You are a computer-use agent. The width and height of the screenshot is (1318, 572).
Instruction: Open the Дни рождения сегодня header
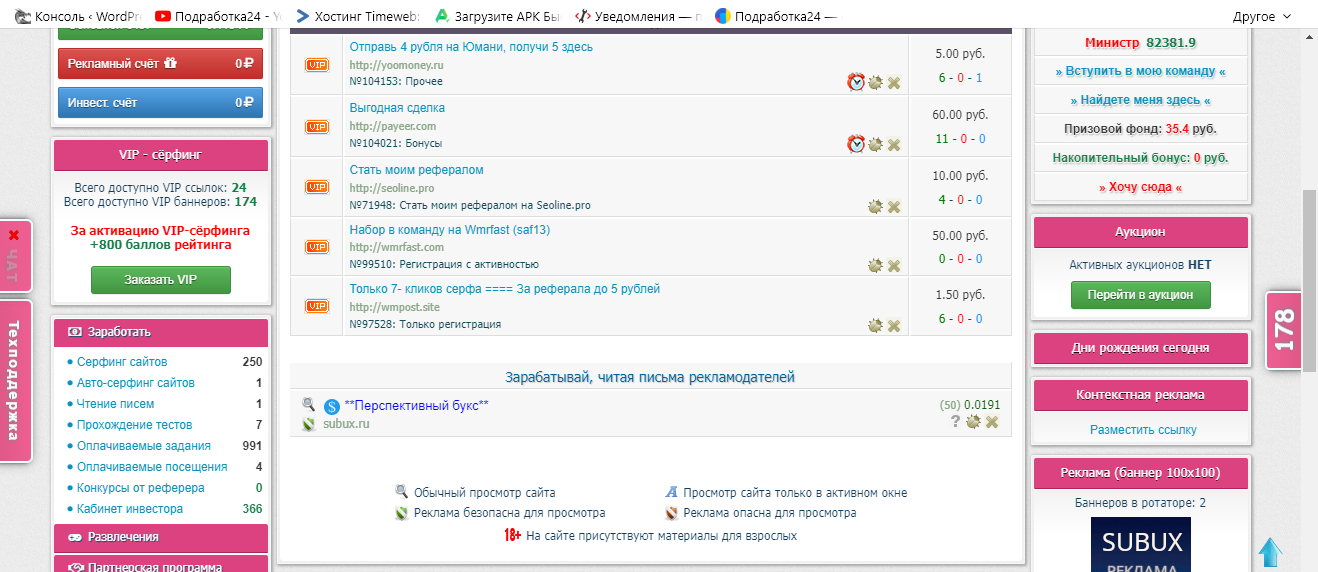point(1141,348)
